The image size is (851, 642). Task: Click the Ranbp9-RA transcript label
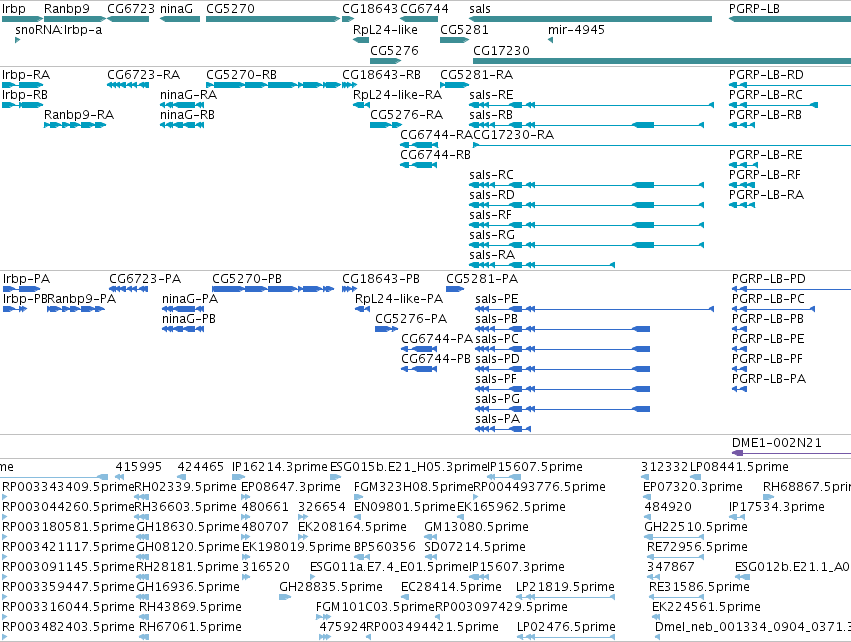[x=79, y=115]
